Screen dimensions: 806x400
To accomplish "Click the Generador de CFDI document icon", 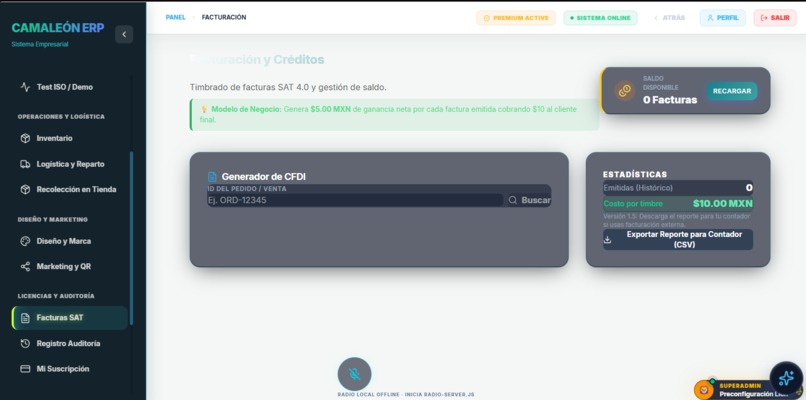I will click(212, 177).
